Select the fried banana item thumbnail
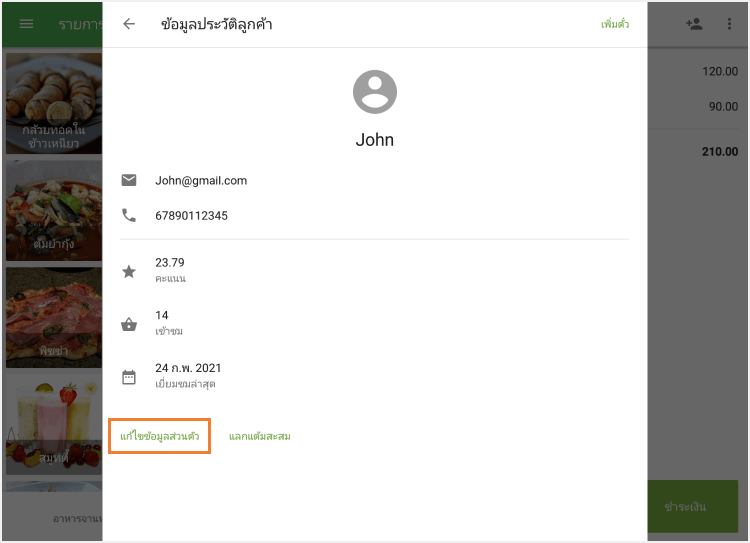Viewport: 750px width, 543px height. [x=54, y=104]
